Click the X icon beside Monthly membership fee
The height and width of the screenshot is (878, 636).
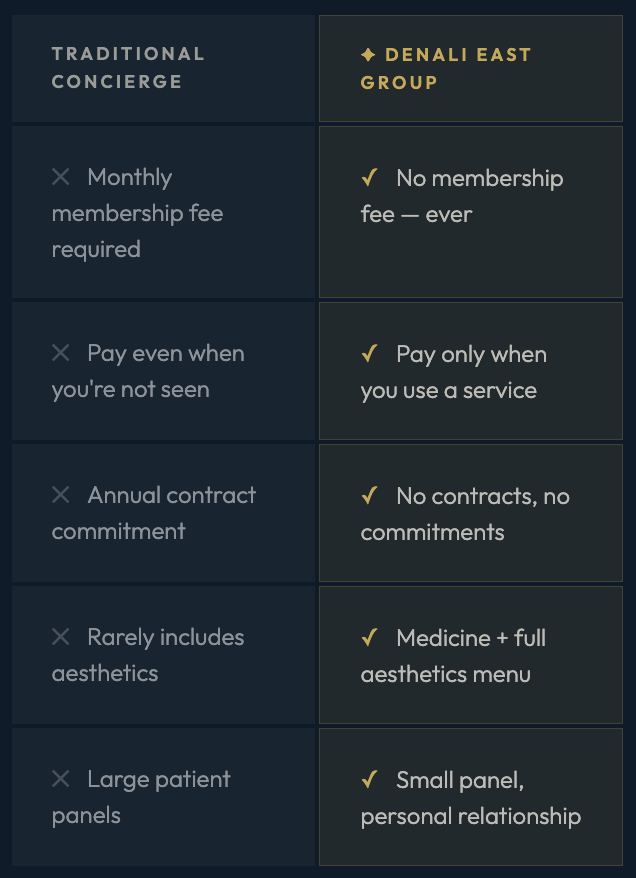[60, 178]
